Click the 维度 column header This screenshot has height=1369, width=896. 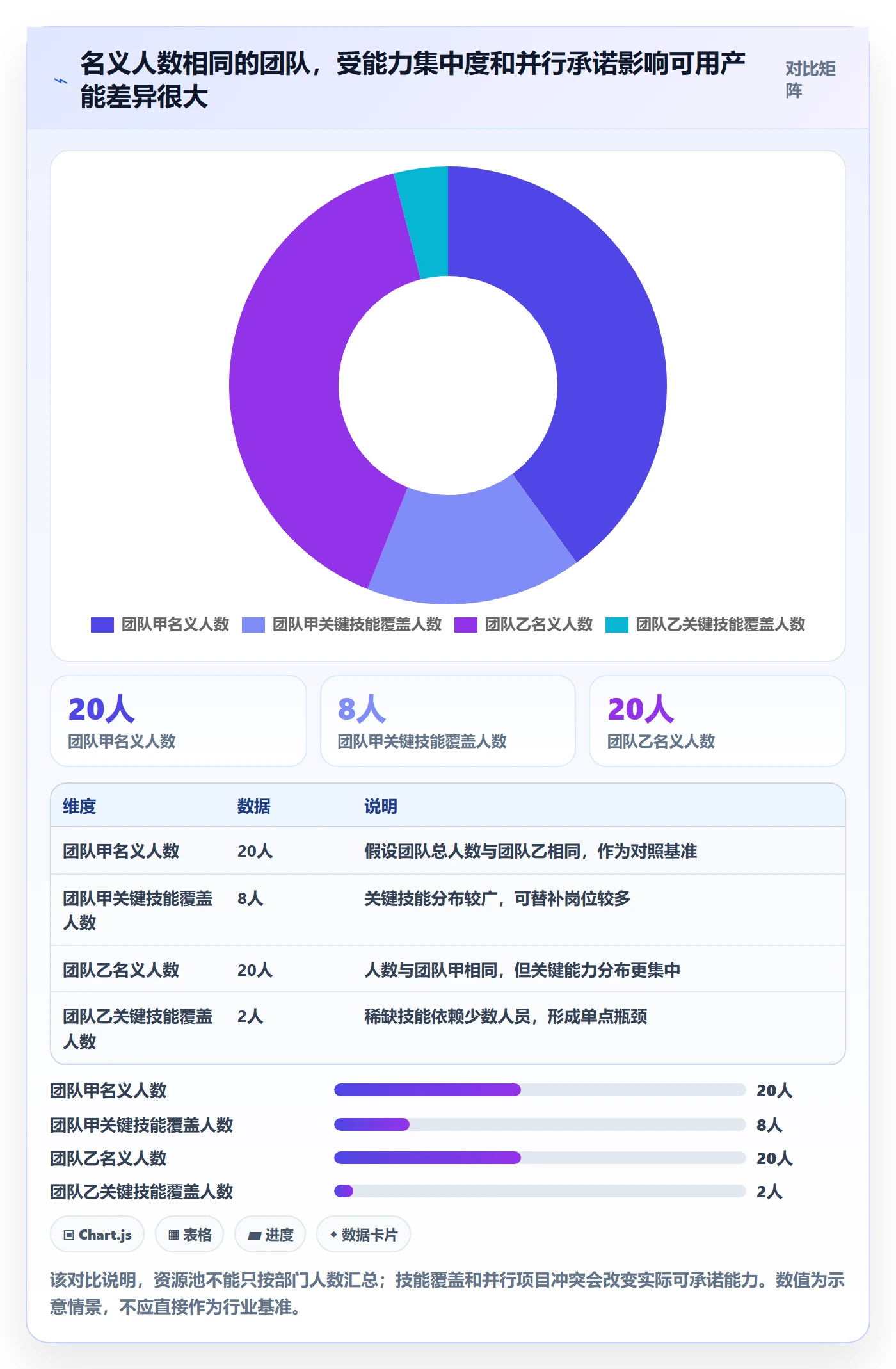79,806
